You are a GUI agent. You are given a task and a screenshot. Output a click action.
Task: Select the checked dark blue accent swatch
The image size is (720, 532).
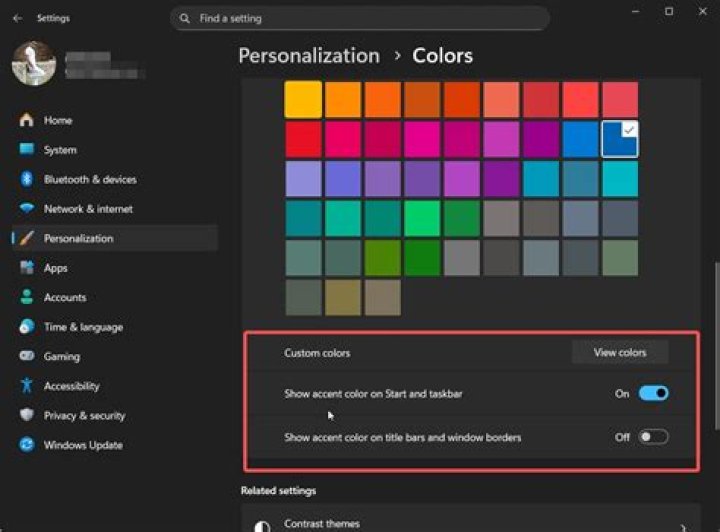(x=620, y=139)
